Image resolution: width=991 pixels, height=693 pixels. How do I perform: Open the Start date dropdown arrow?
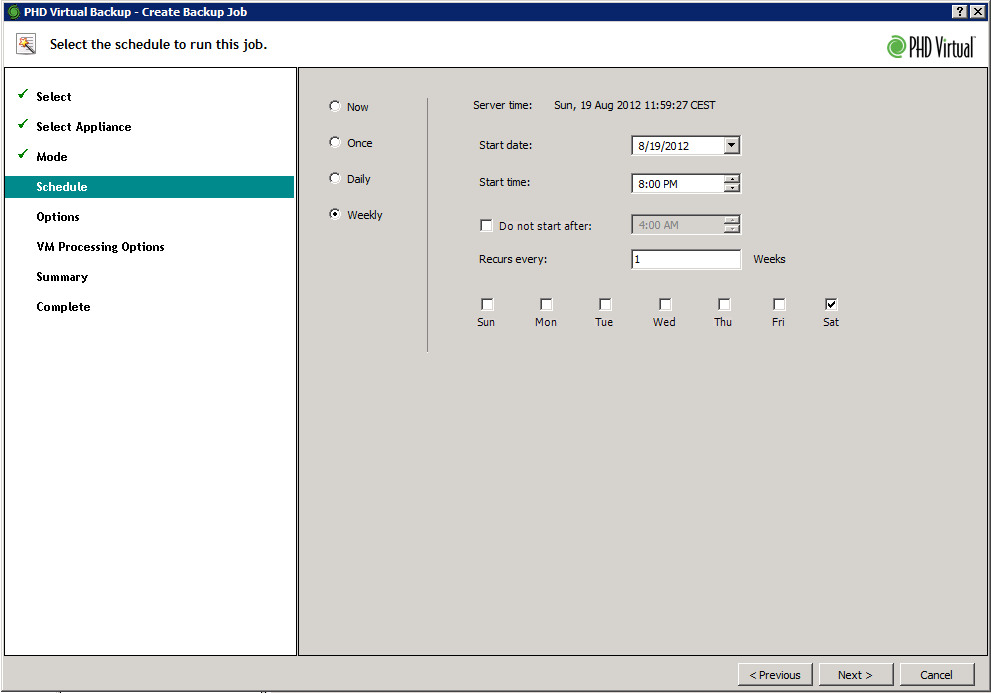[731, 145]
